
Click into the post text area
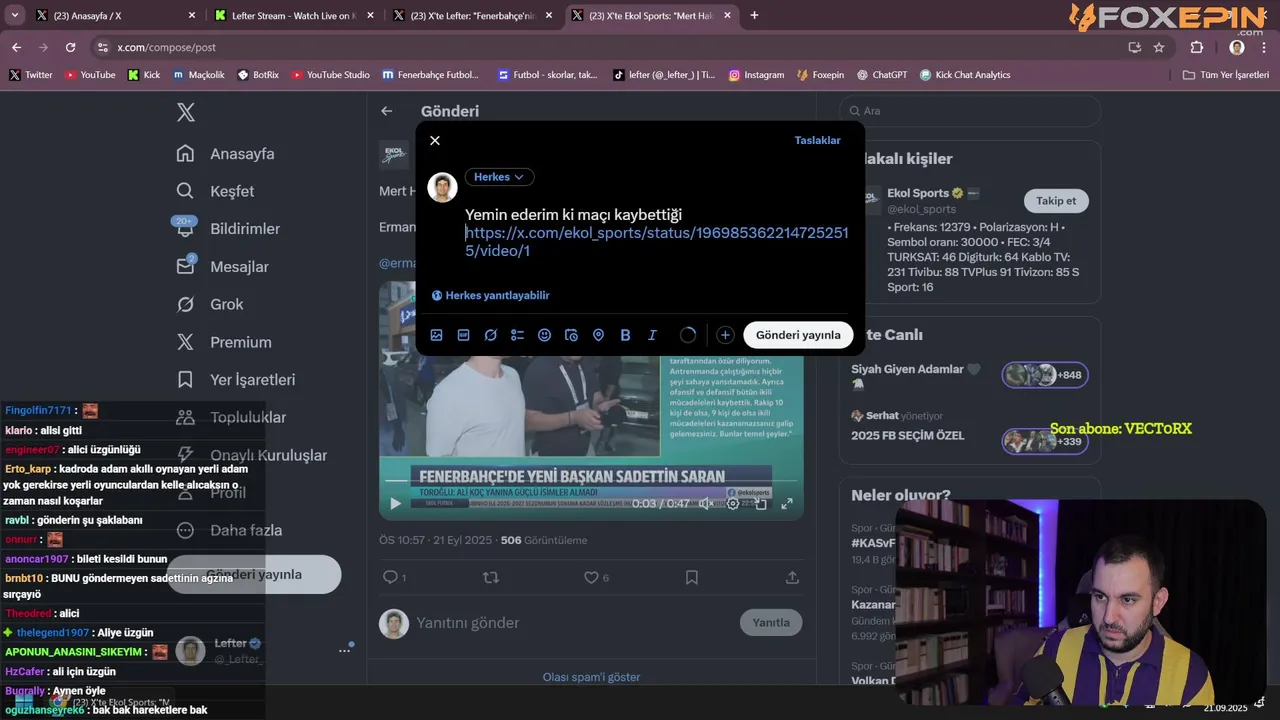tap(657, 232)
